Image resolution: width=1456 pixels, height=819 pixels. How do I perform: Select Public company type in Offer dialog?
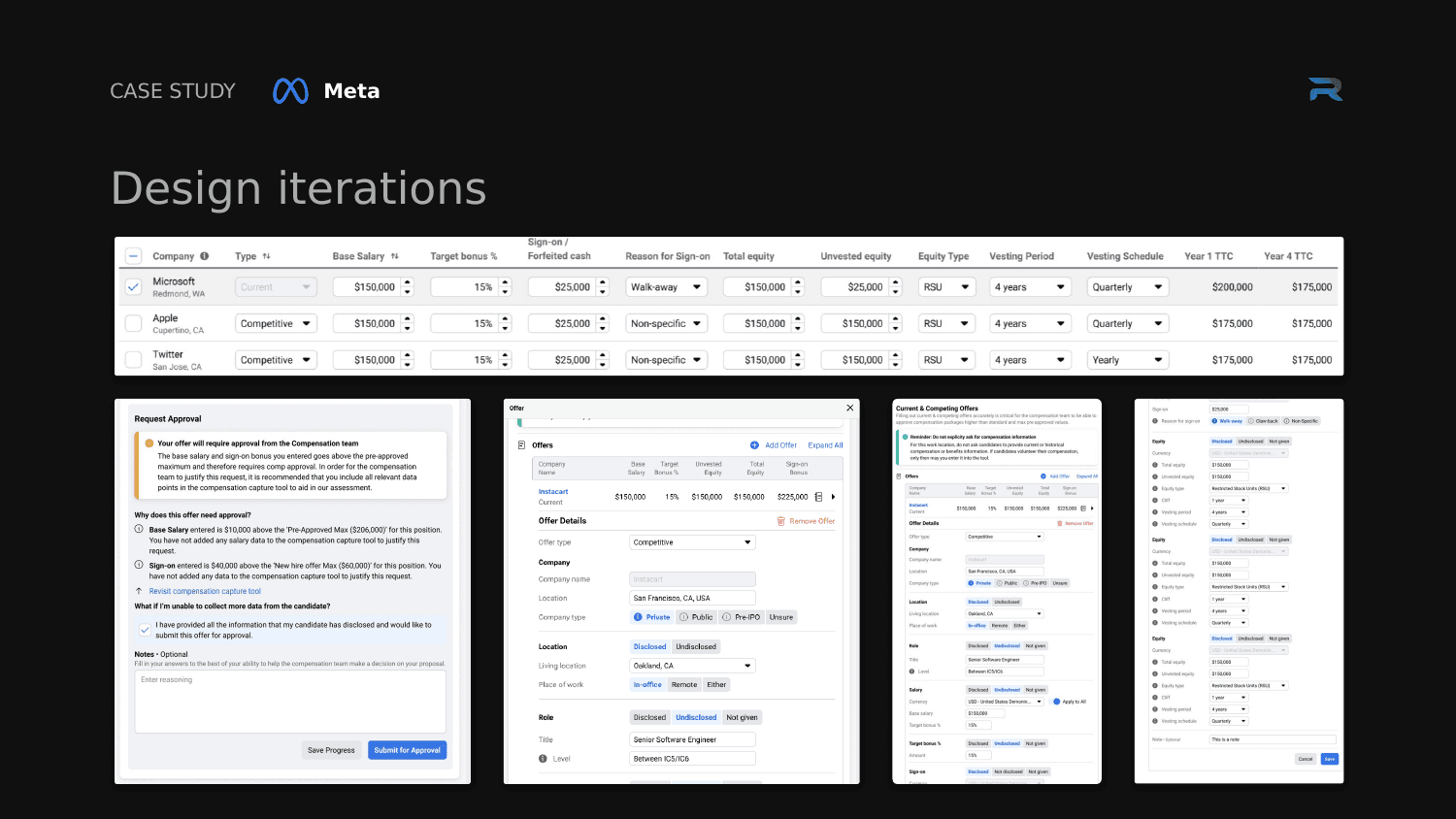click(x=697, y=617)
